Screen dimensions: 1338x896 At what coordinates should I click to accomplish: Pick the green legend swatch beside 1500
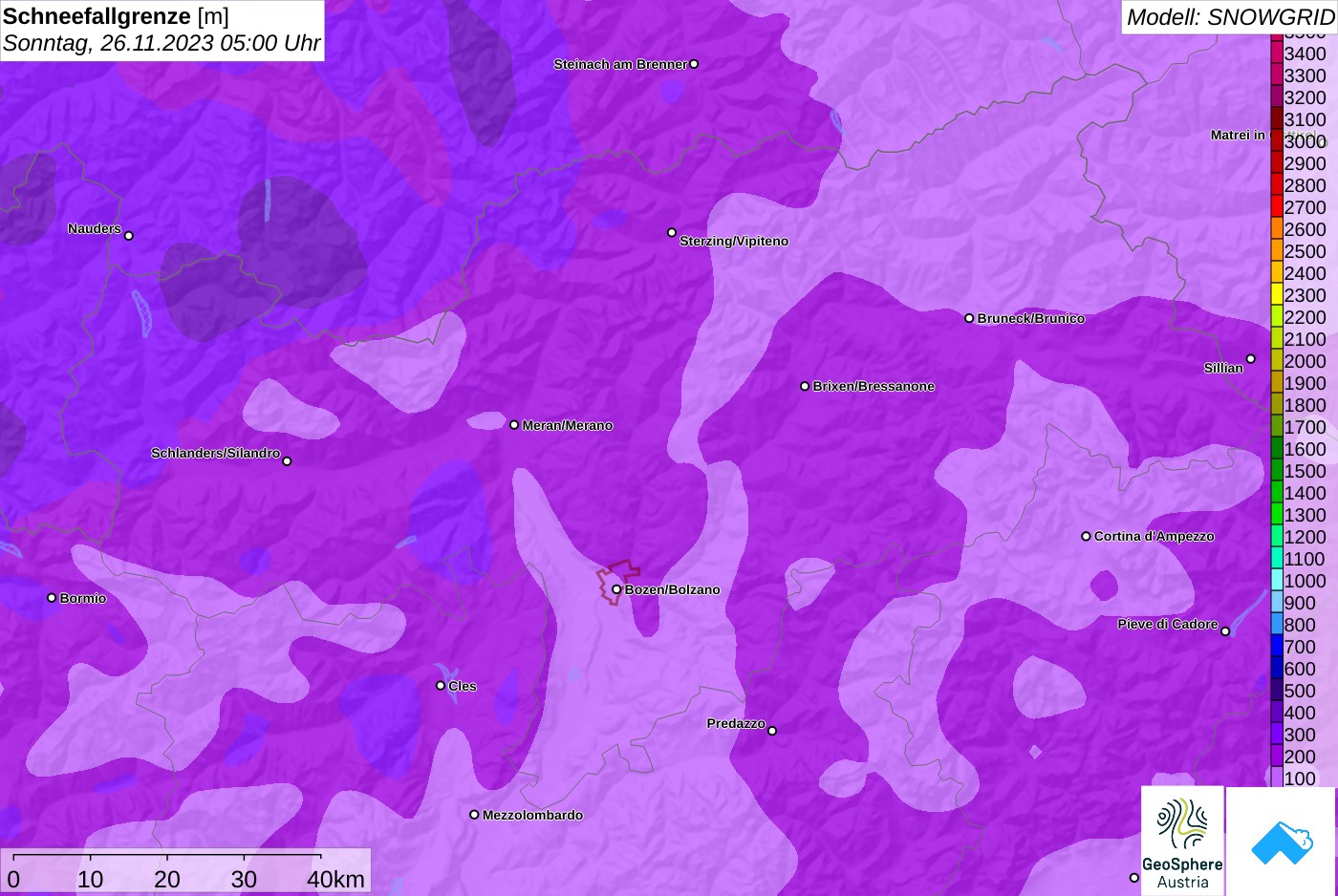pyautogui.click(x=1276, y=470)
